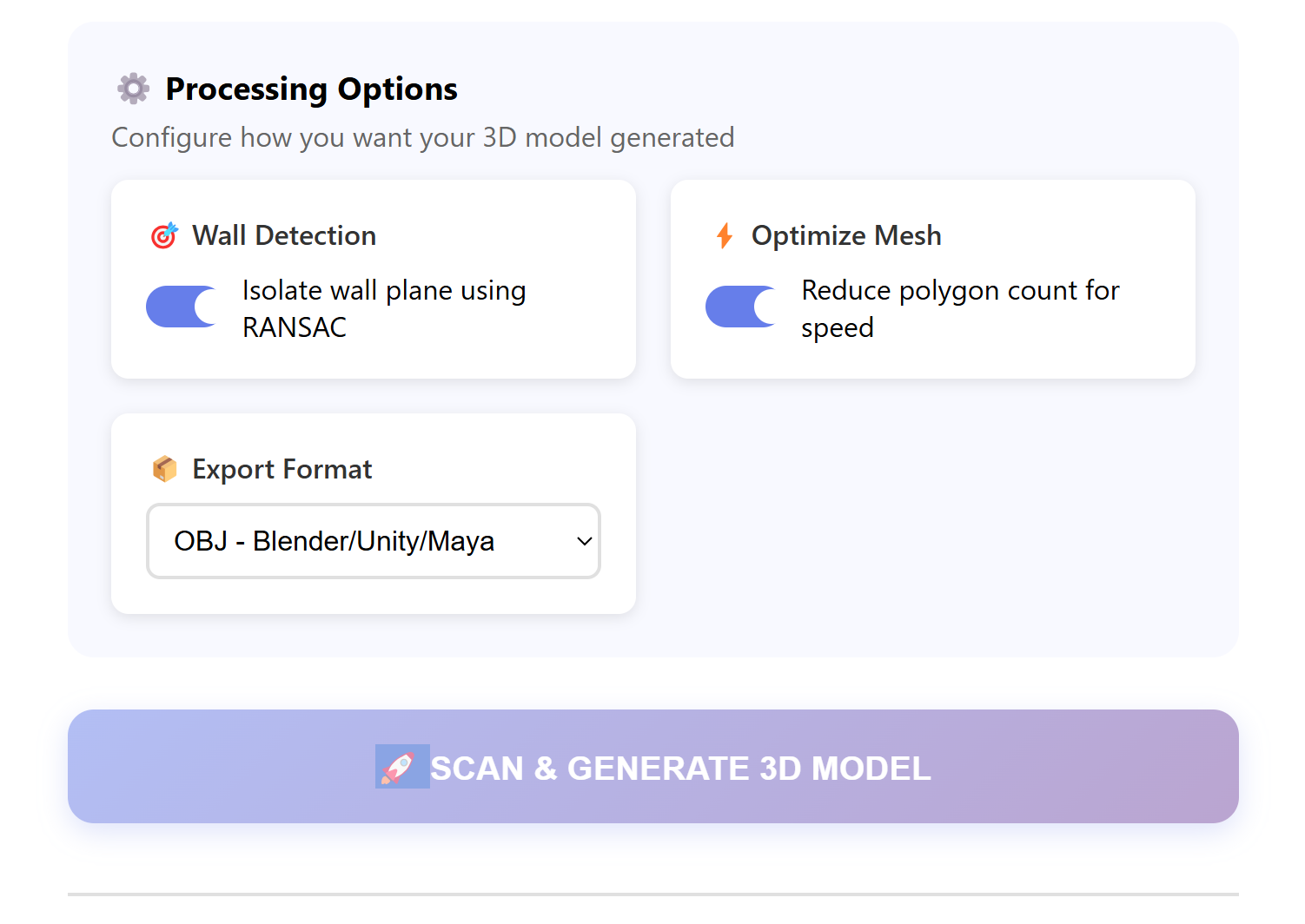Click the chevron arrow in OBJ format selector
The image size is (1305, 924).
(x=585, y=541)
